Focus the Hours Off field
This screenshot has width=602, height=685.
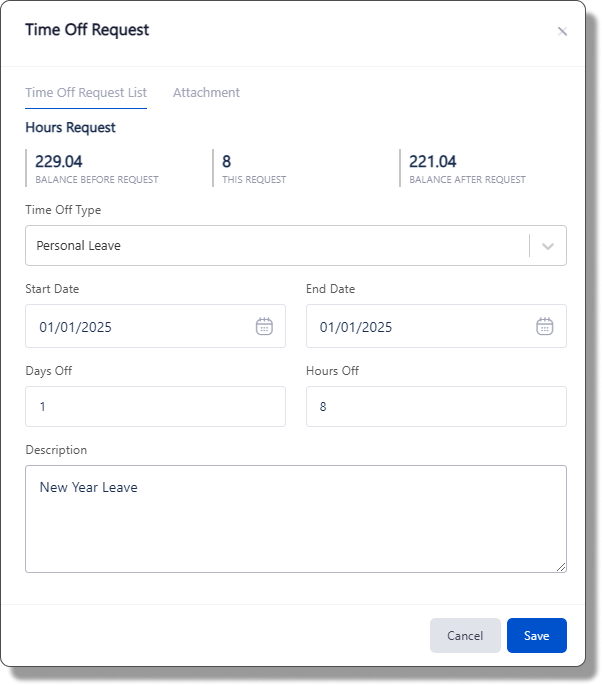(x=436, y=406)
